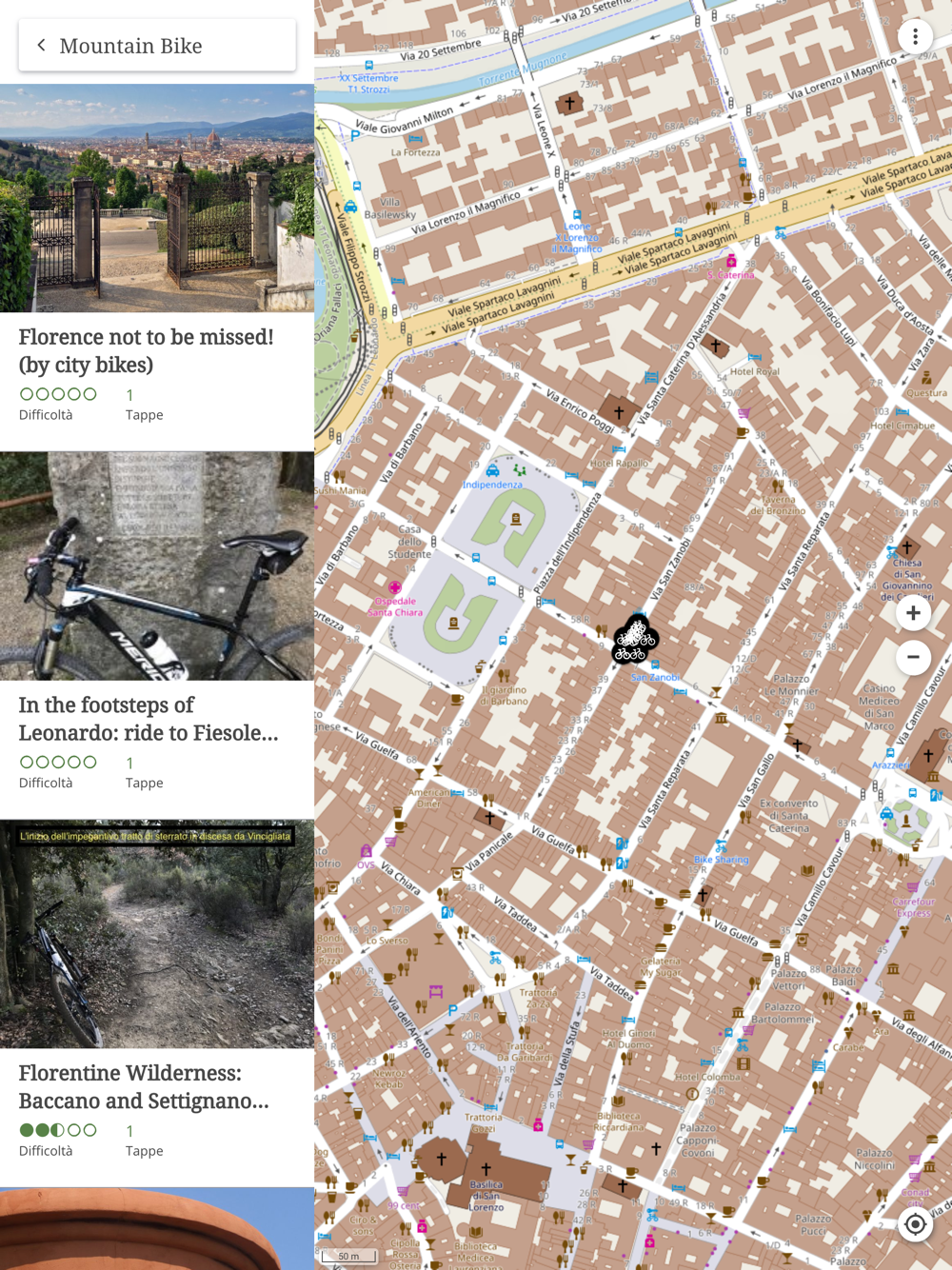Tap the Mountain Bike header title
This screenshot has height=1270, width=952.
pos(130,46)
